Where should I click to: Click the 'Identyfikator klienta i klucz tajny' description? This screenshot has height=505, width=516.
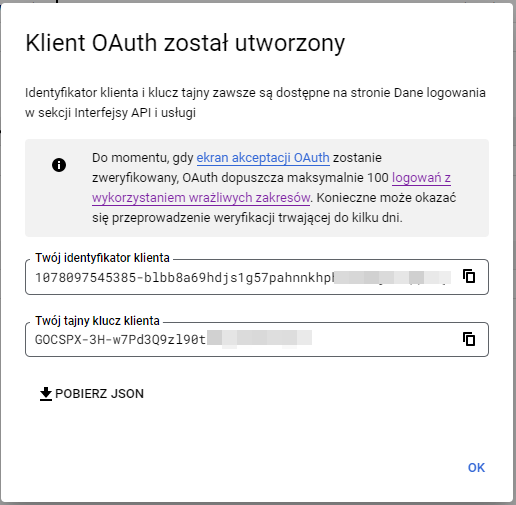(255, 103)
